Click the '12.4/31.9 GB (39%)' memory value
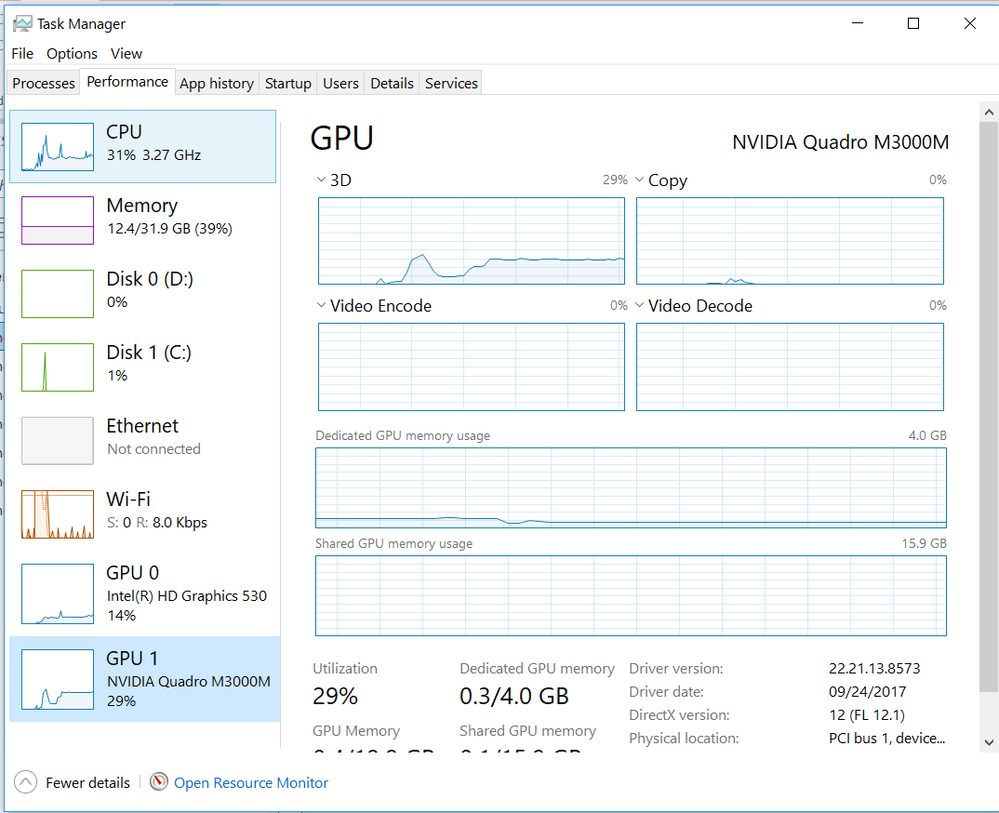 pyautogui.click(x=169, y=229)
